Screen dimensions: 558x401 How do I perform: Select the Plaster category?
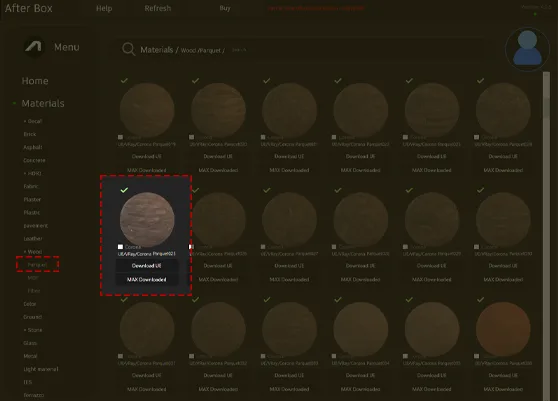[x=32, y=199]
